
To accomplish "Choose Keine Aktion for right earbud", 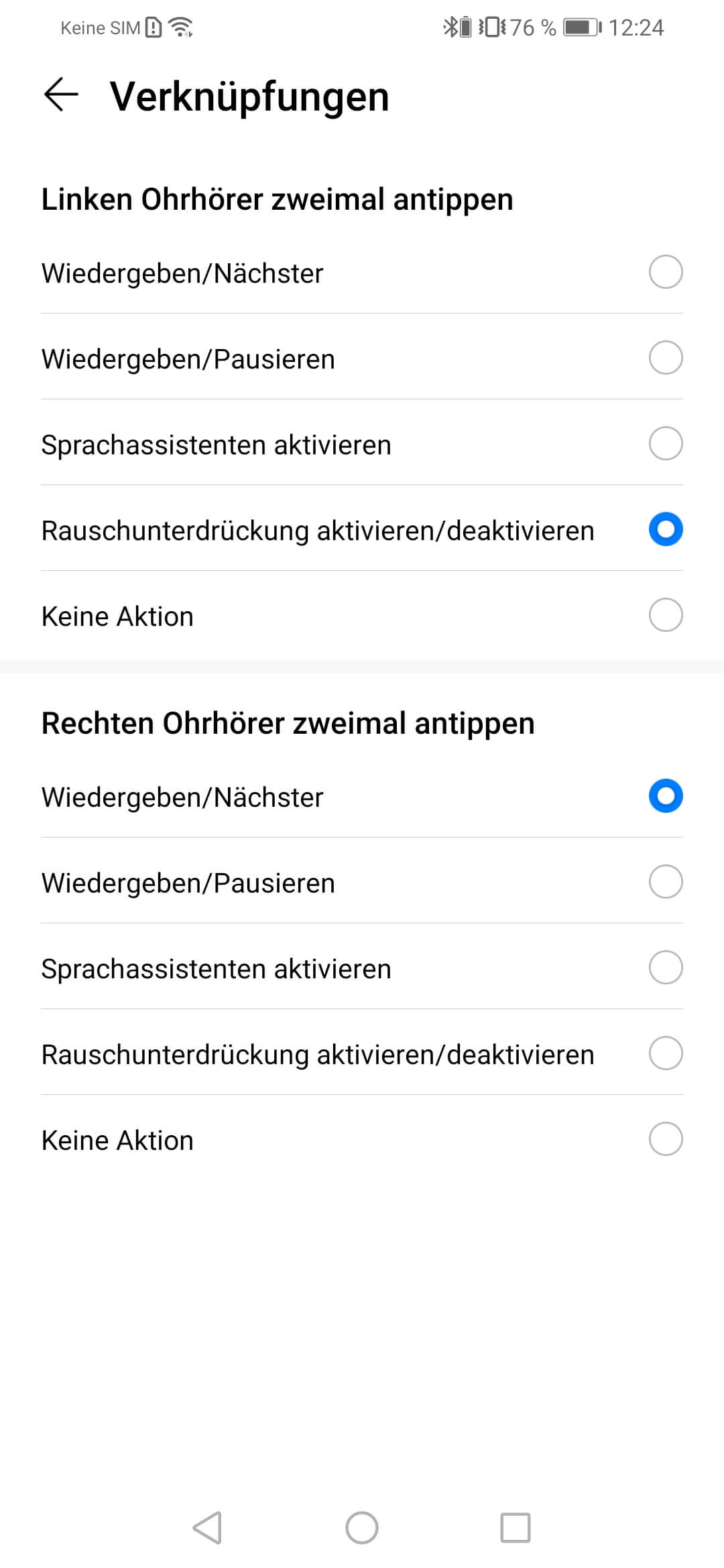I will tap(665, 1139).
